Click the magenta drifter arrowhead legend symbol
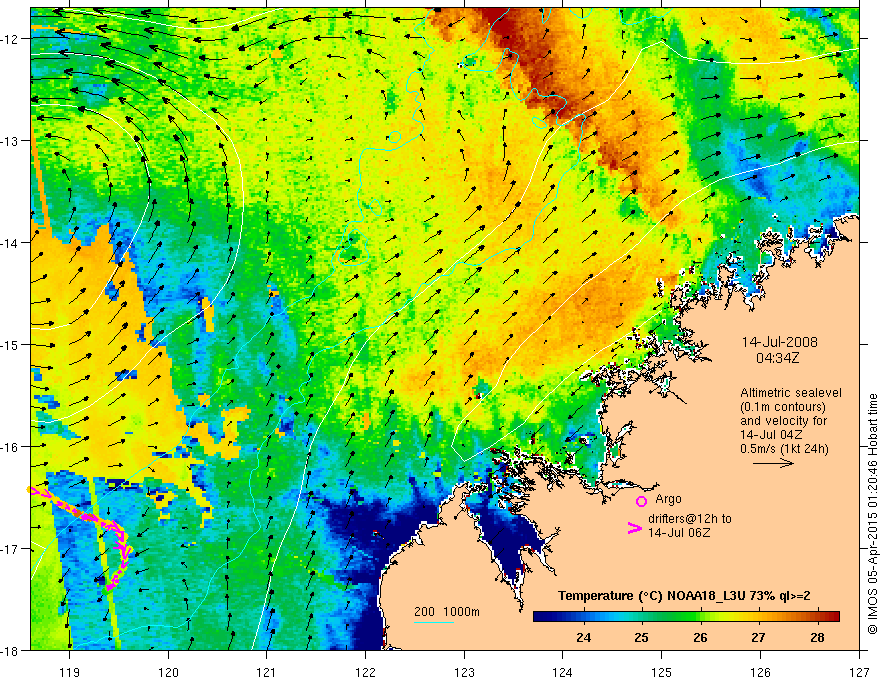Screen dimensions: 880x680 (634, 528)
